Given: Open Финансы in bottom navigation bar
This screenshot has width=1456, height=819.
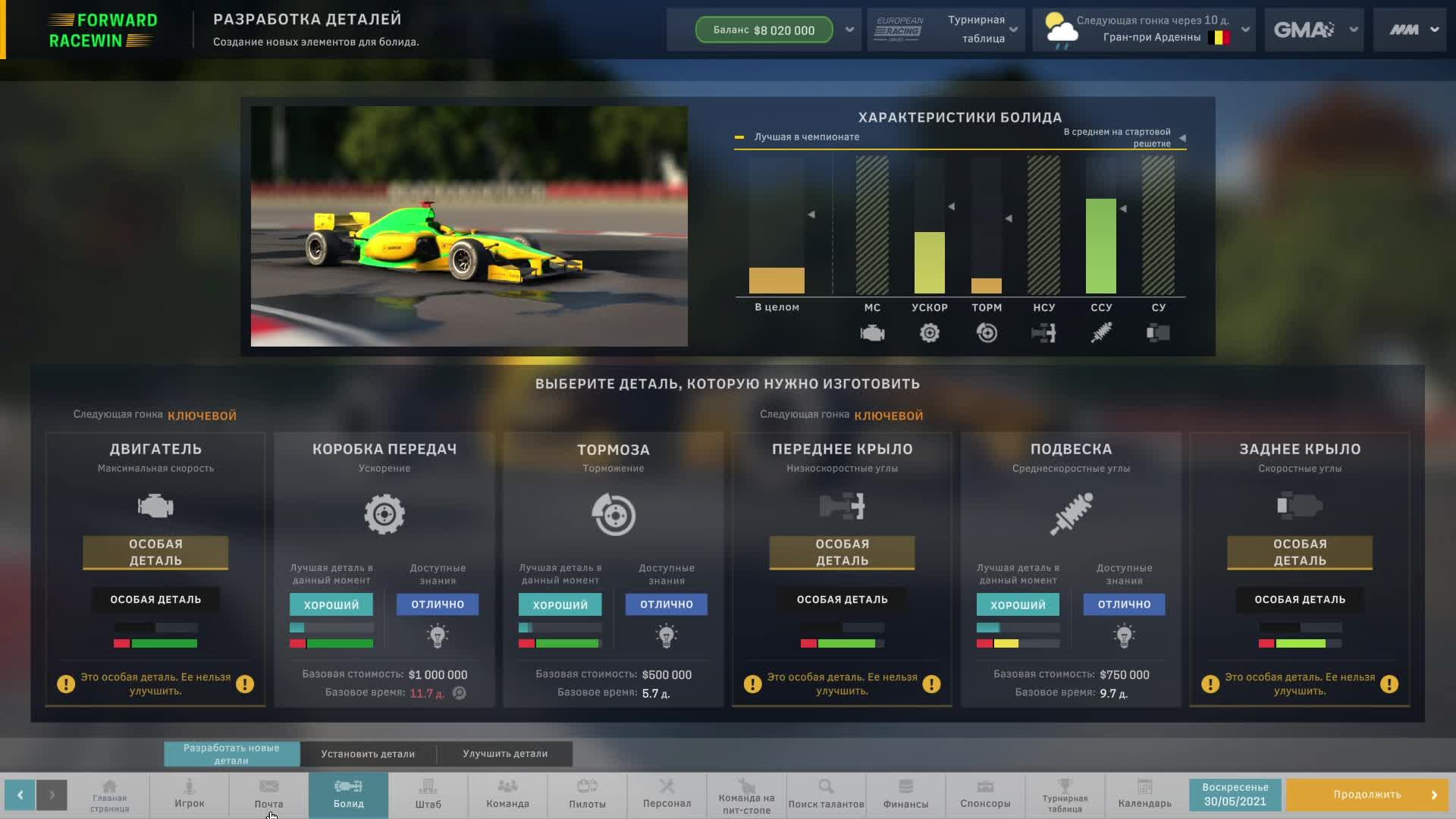Looking at the screenshot, I should click(x=905, y=794).
